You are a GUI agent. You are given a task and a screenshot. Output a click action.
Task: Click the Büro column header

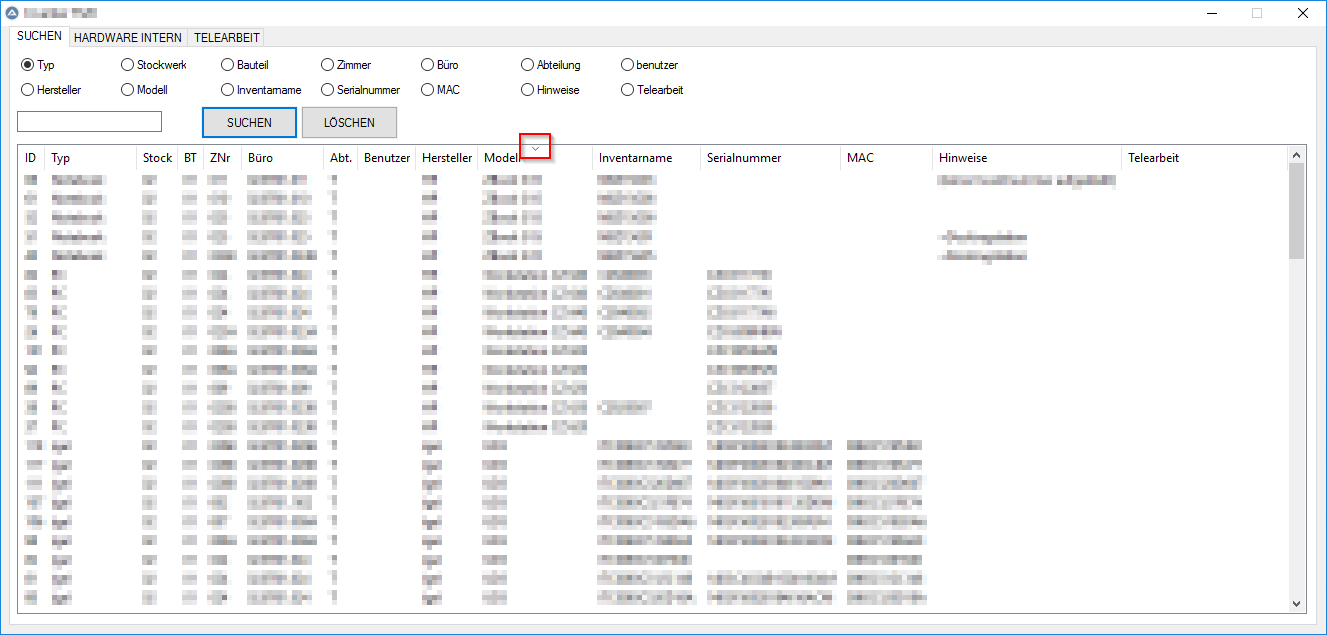[x=260, y=158]
